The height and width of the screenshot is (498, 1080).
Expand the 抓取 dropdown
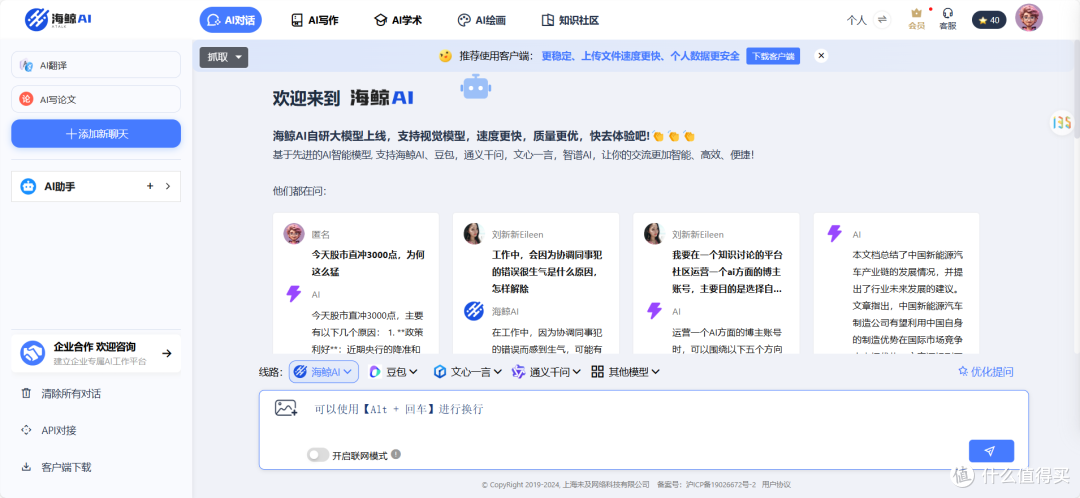pyautogui.click(x=224, y=57)
